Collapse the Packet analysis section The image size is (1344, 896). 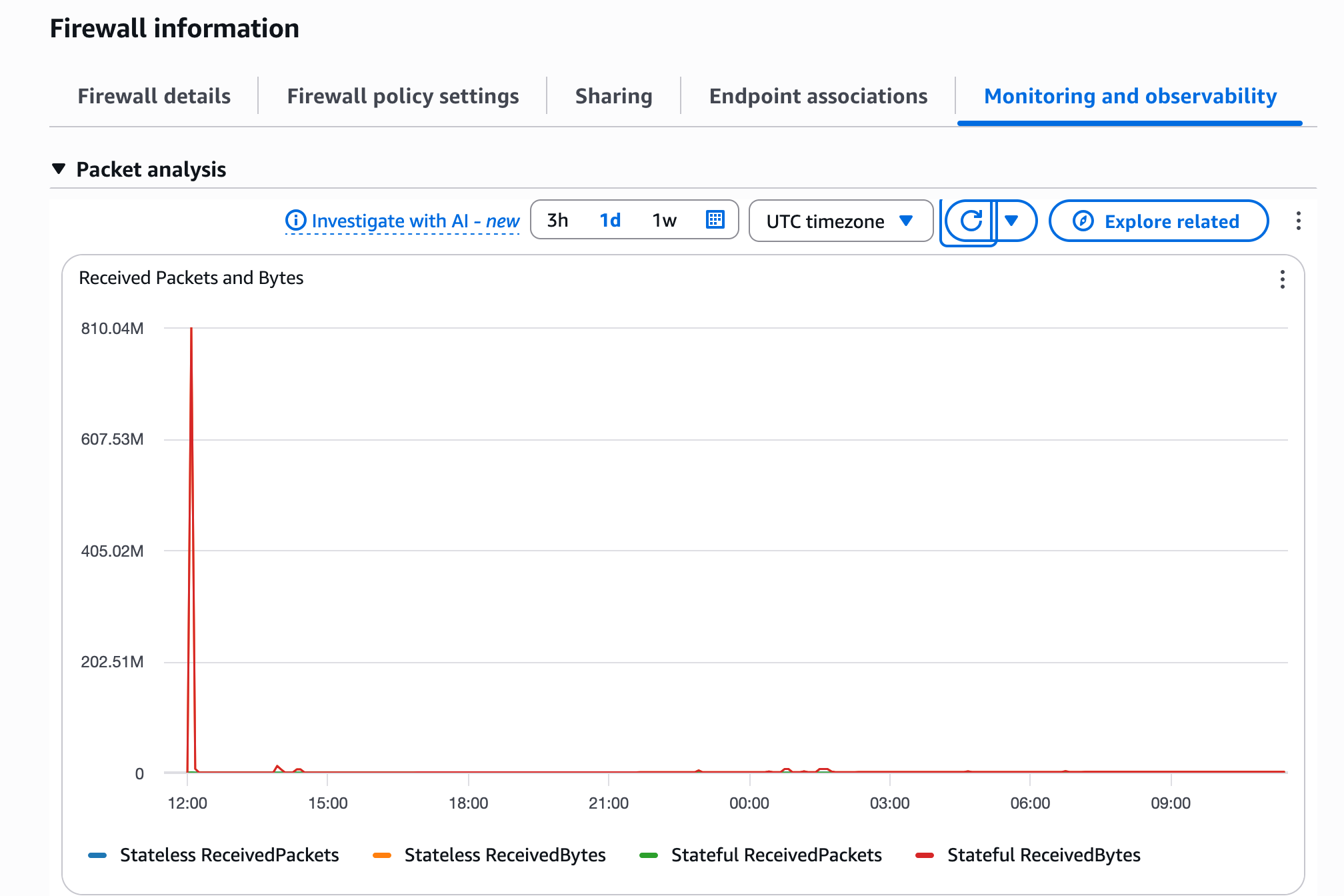59,169
